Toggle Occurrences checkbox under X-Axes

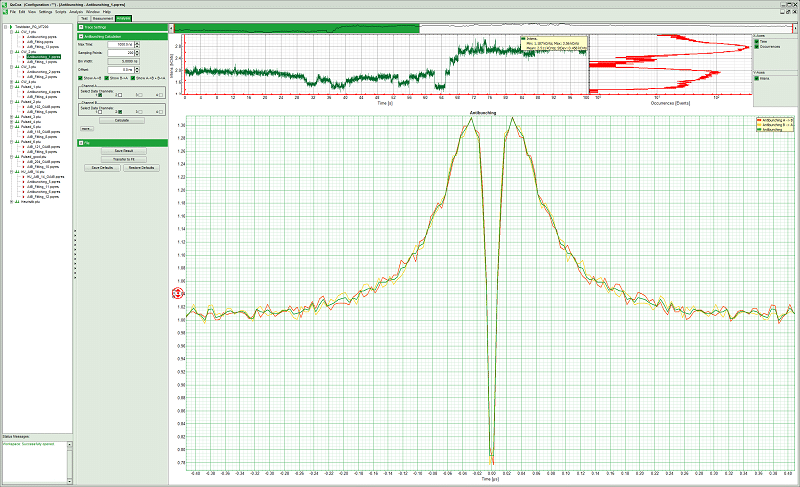pos(757,47)
